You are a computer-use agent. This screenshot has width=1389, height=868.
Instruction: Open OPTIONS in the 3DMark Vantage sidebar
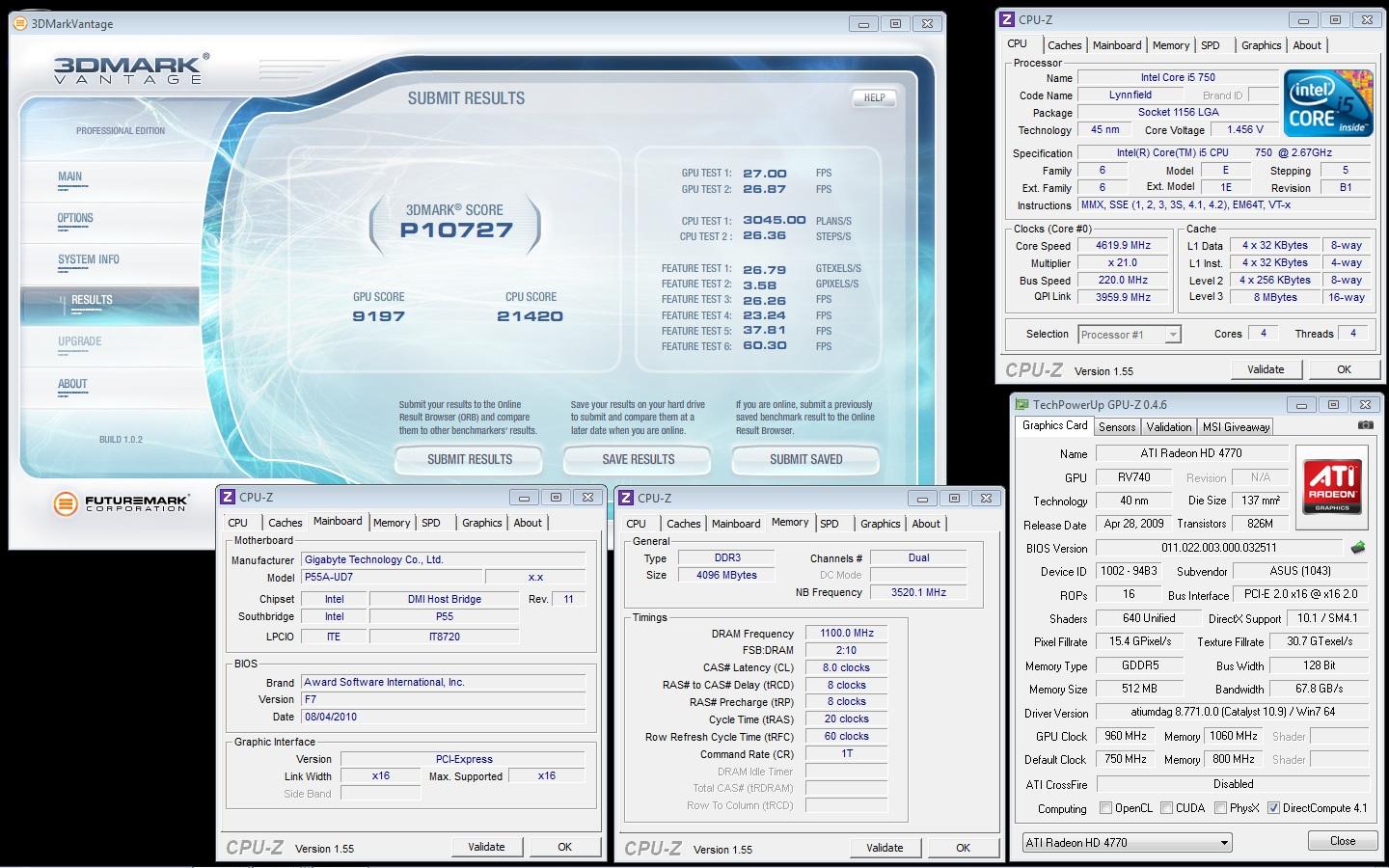[75, 218]
